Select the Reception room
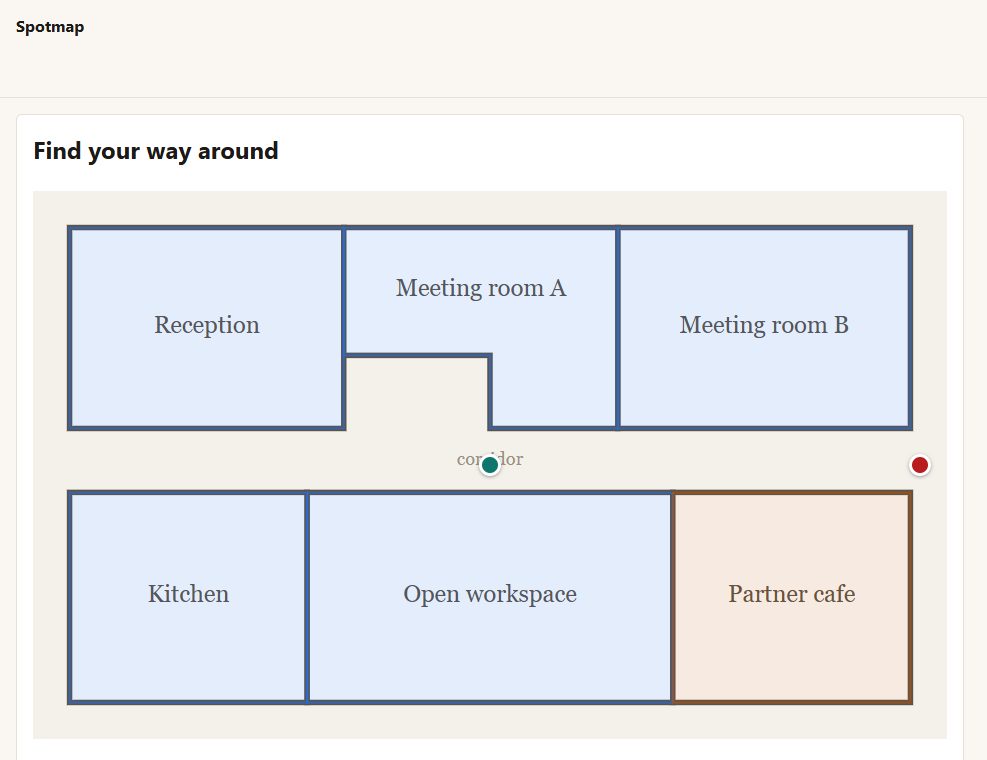987x760 pixels. tap(206, 327)
